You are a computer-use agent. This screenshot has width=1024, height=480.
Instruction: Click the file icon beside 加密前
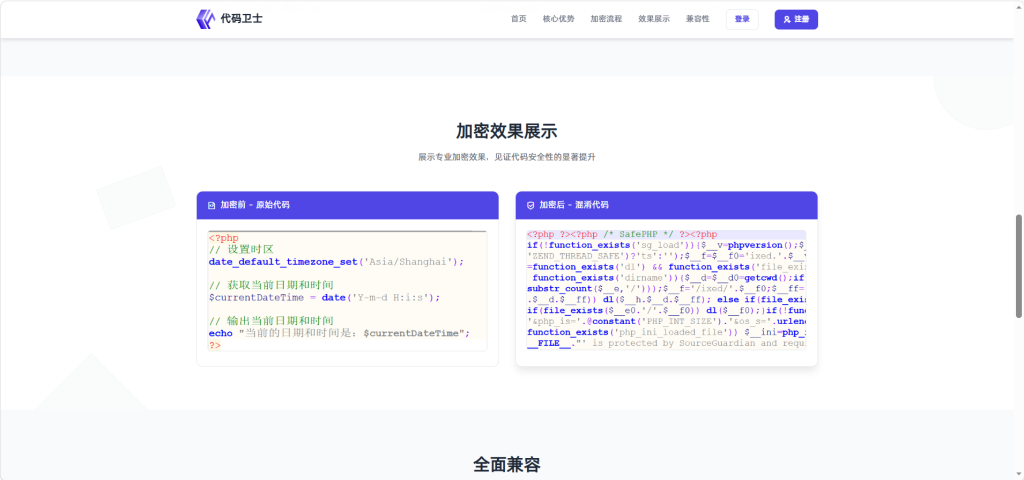click(212, 205)
